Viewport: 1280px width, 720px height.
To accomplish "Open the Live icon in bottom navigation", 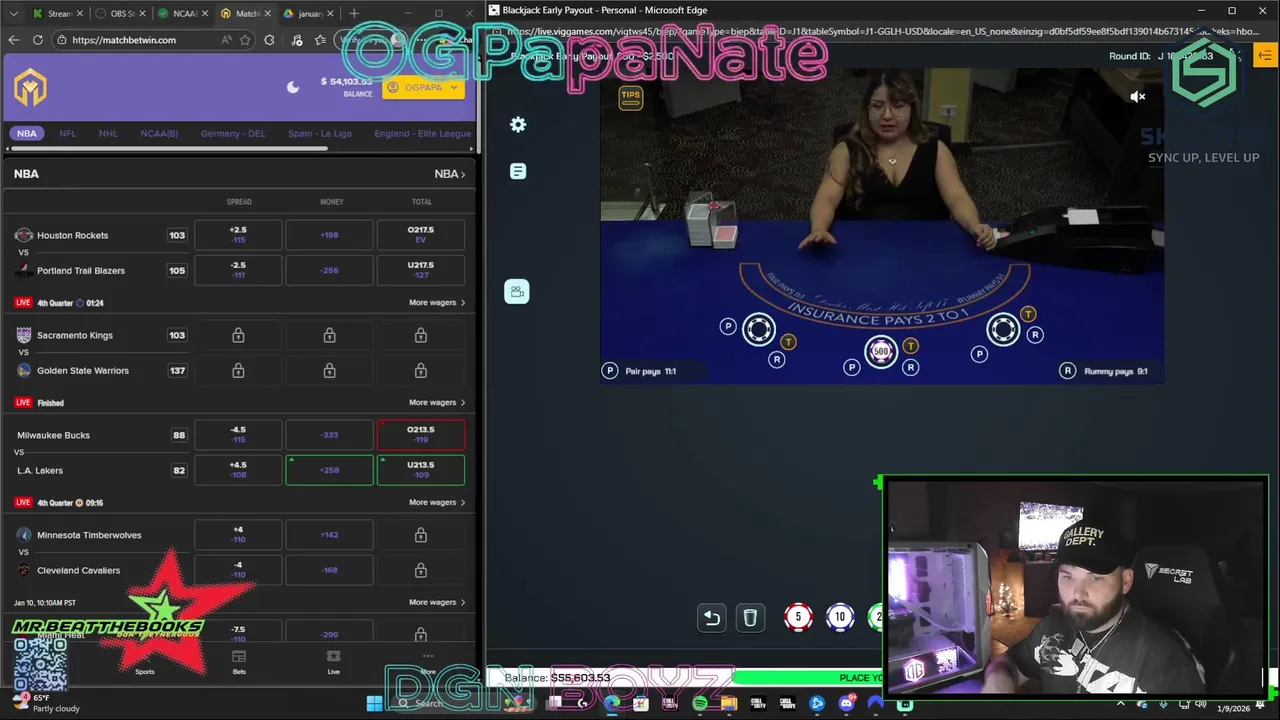I will 333,661.
